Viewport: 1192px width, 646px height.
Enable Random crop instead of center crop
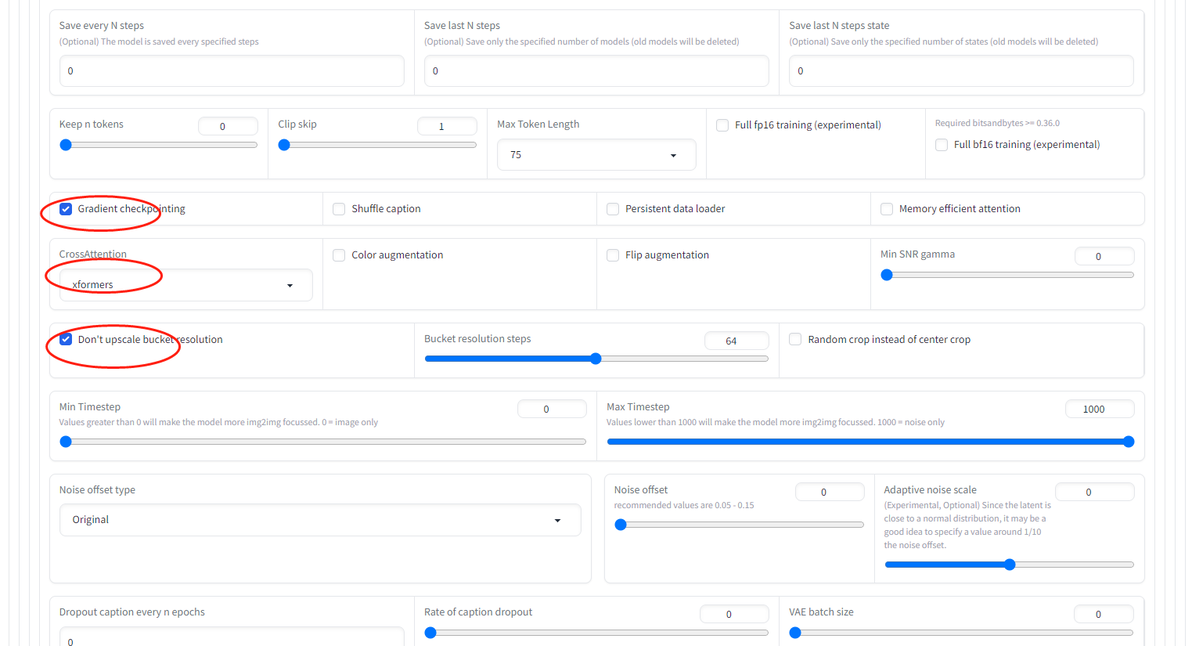point(796,339)
